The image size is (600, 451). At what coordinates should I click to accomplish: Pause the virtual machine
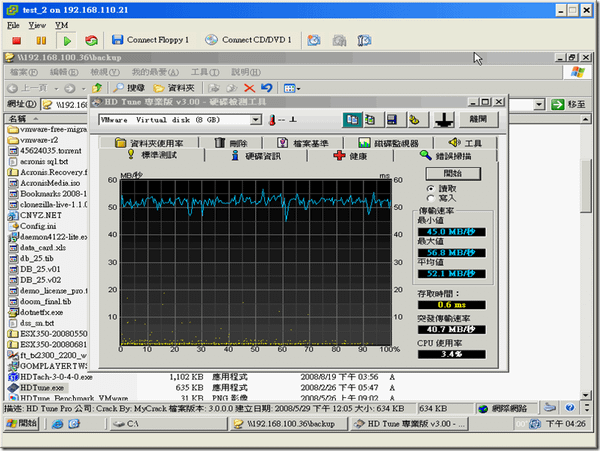point(41,40)
